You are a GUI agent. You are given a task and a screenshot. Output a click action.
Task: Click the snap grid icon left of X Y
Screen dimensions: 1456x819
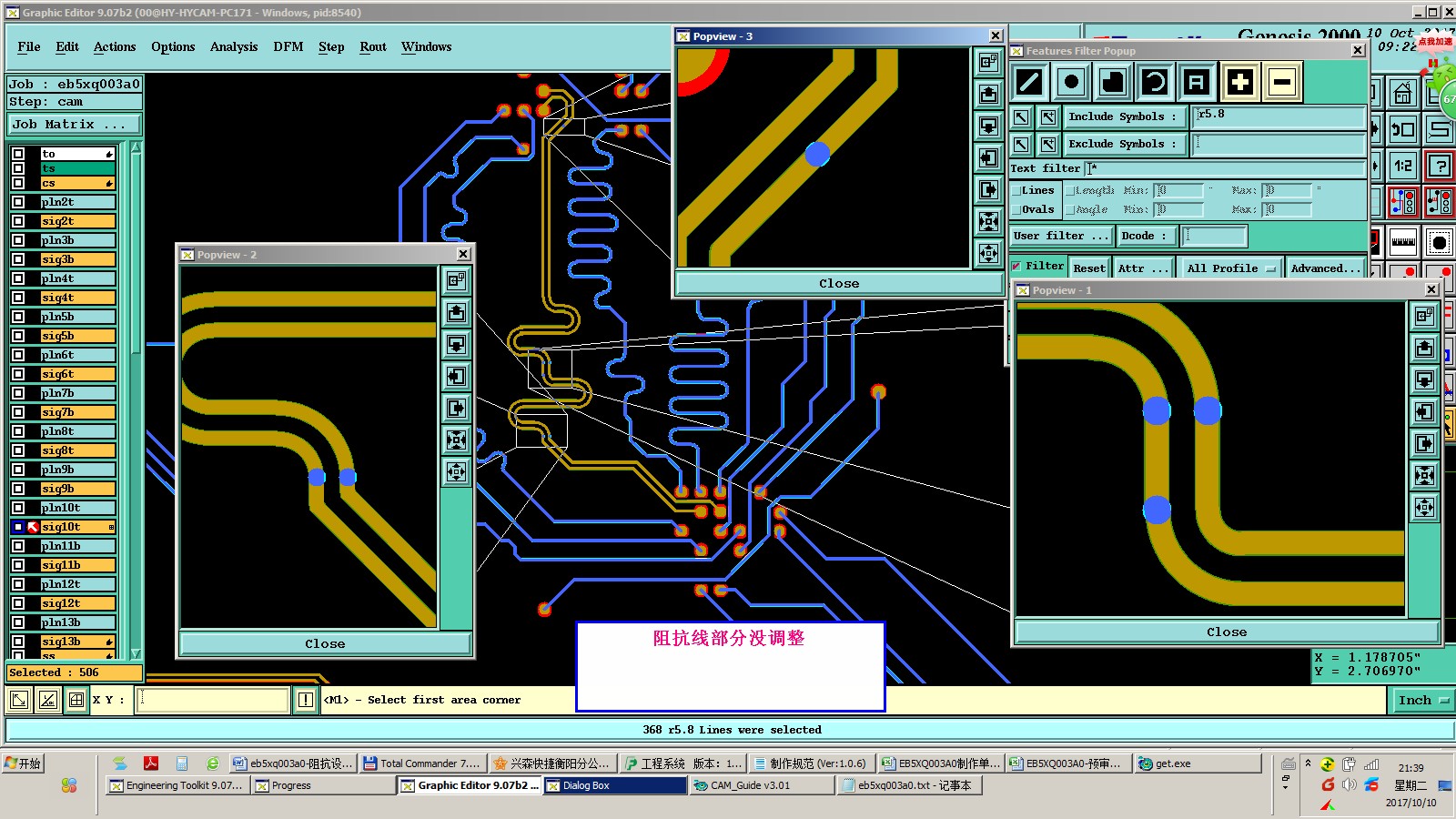[x=76, y=700]
